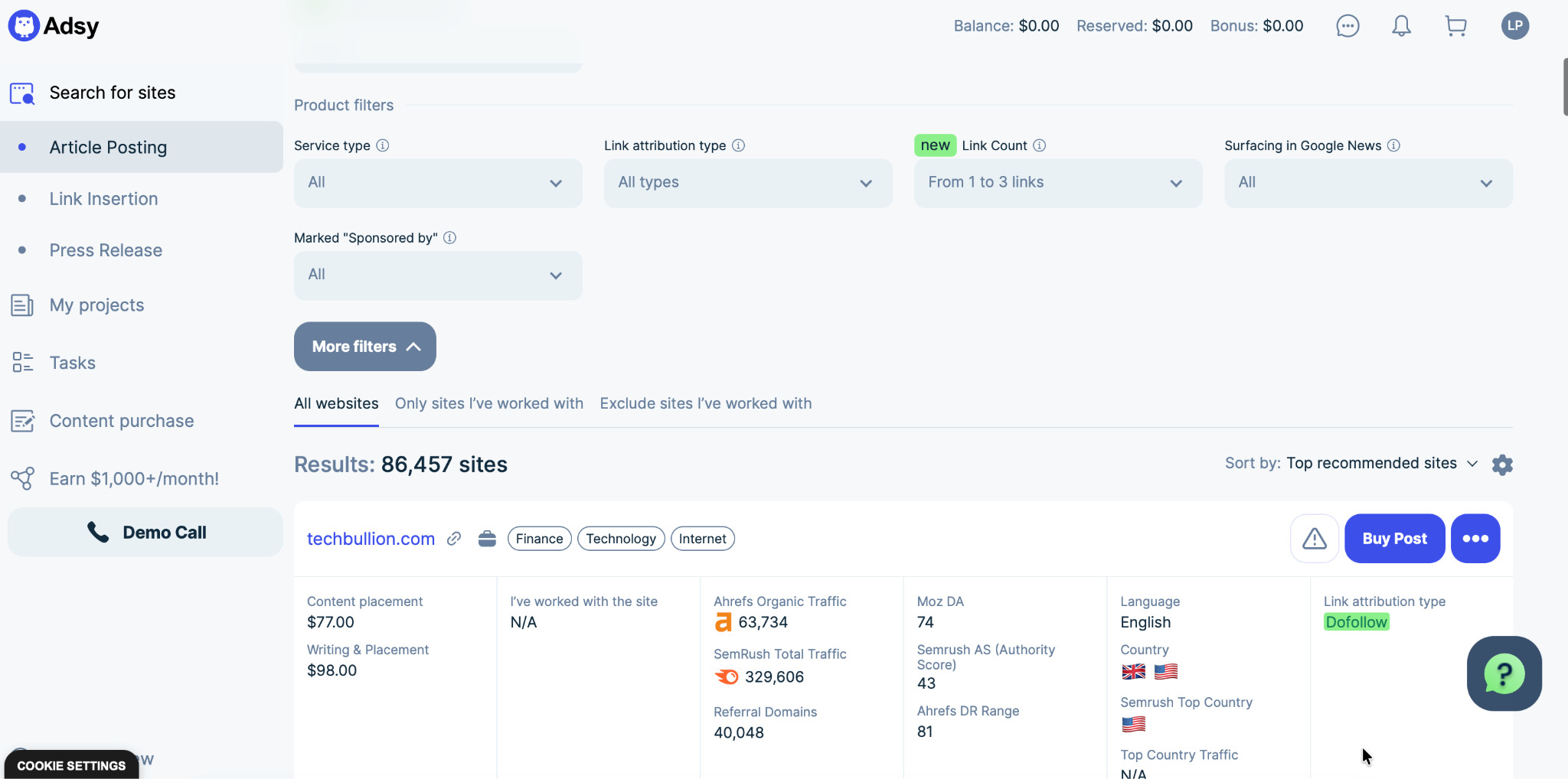Click the Balance: $0.00 text
The image size is (1568, 779).
coord(1006,26)
